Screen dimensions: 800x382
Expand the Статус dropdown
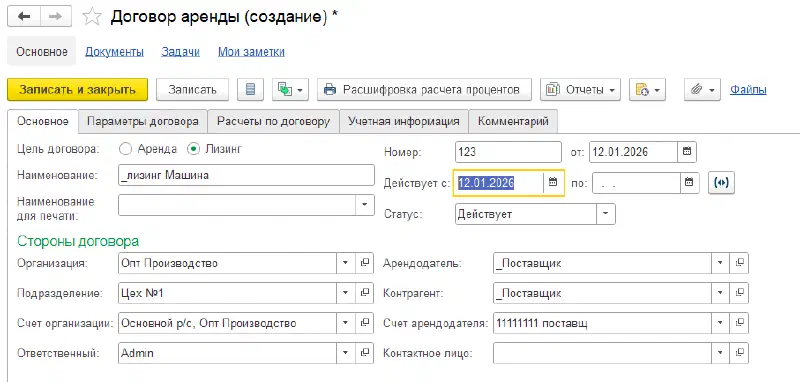tap(606, 214)
